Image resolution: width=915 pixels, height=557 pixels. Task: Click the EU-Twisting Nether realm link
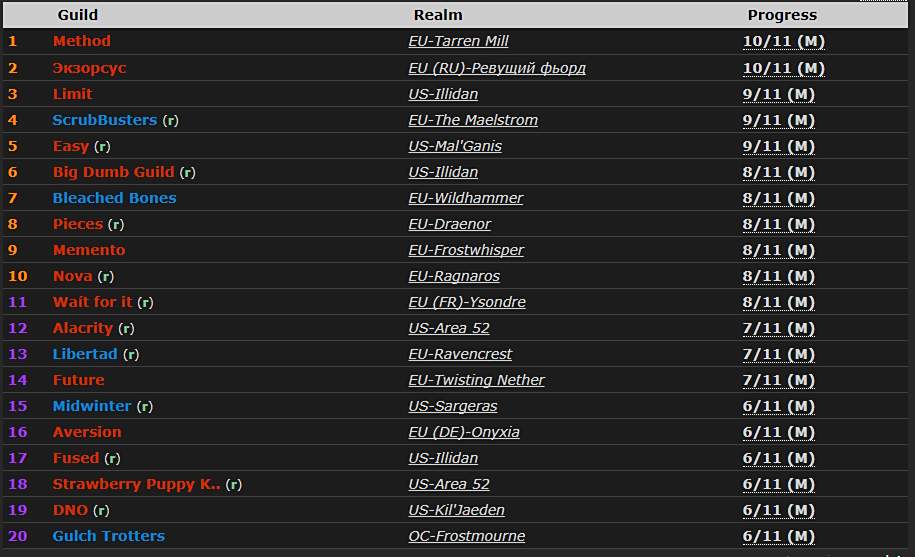coord(476,380)
